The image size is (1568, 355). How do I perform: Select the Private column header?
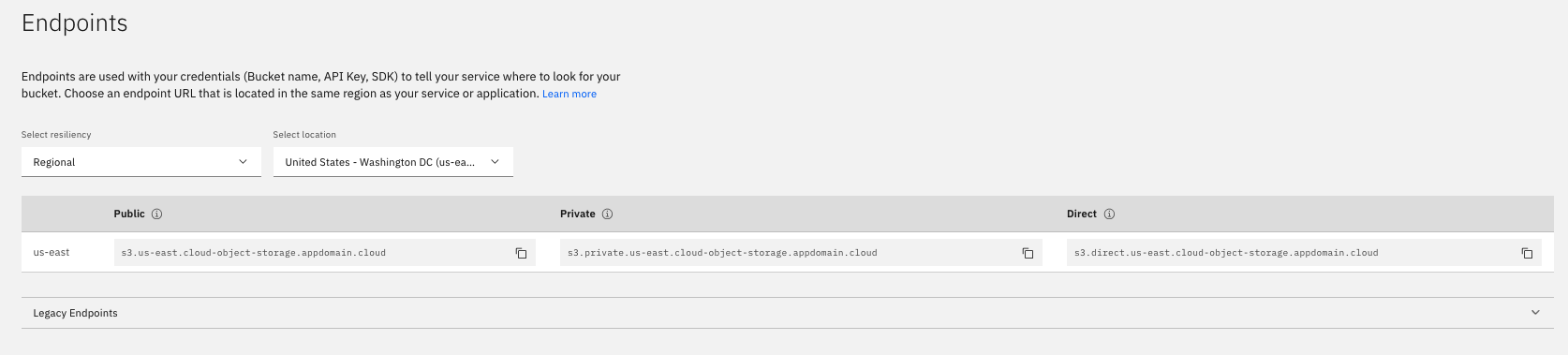578,214
